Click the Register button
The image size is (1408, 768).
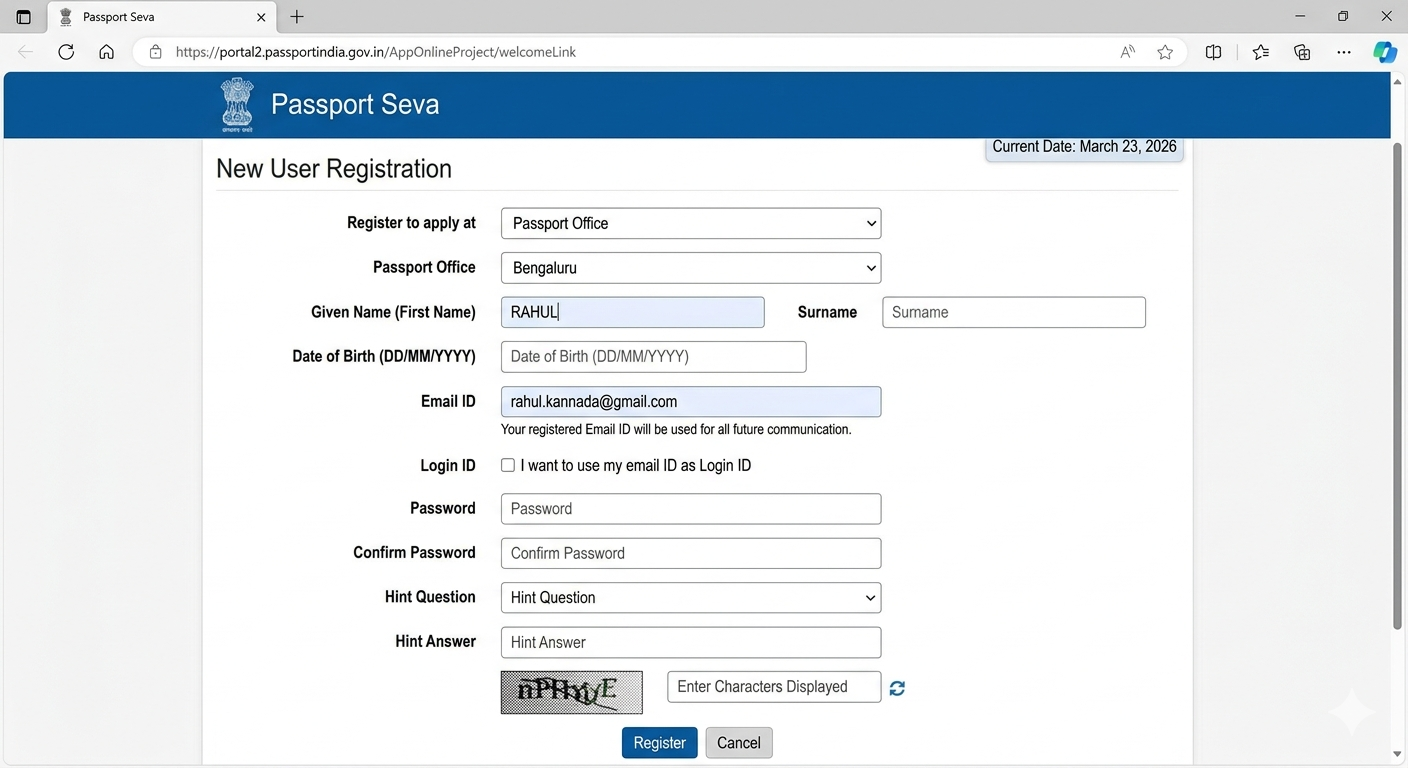click(659, 742)
